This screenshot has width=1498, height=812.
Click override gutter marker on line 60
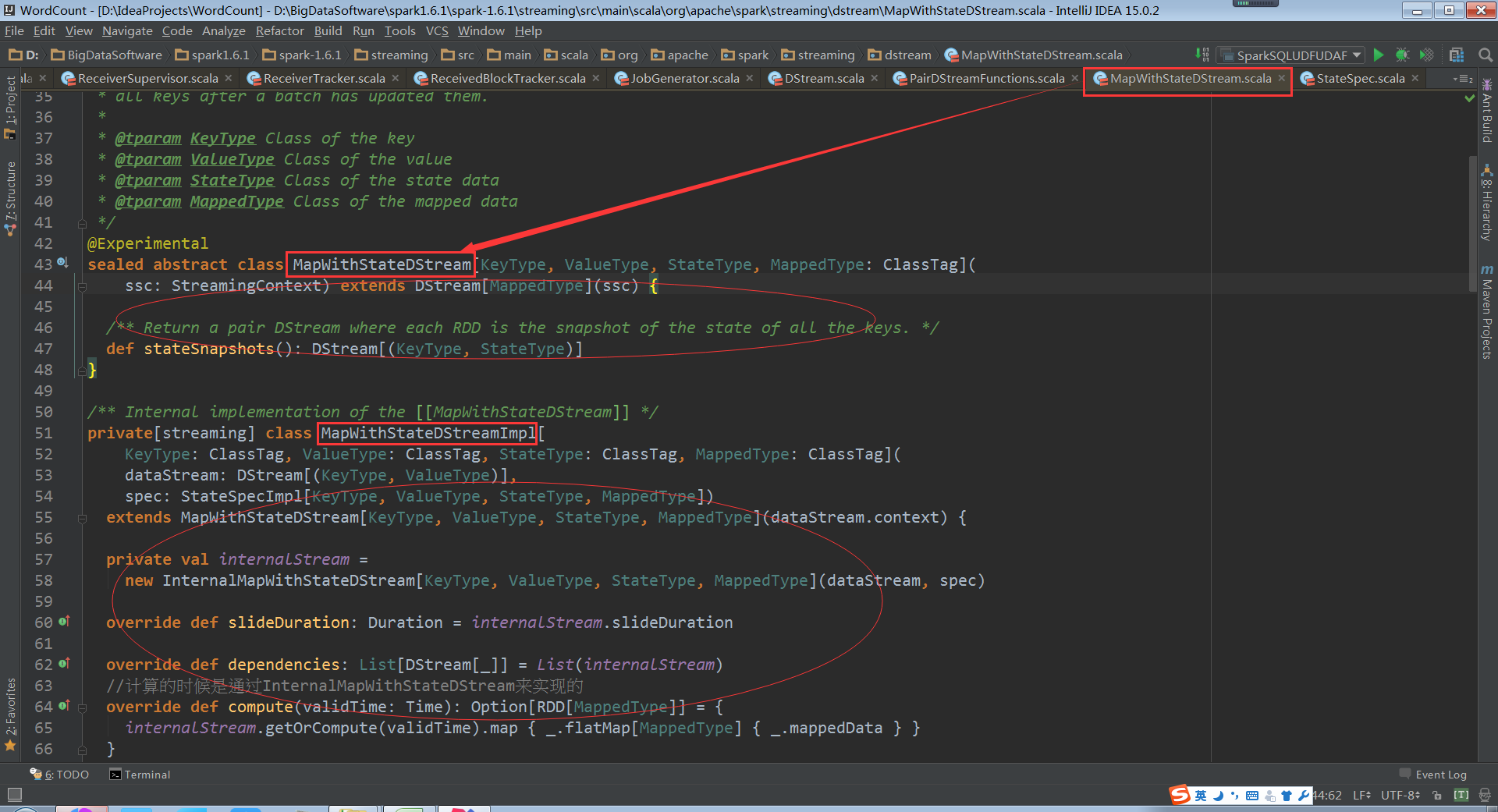pos(64,621)
